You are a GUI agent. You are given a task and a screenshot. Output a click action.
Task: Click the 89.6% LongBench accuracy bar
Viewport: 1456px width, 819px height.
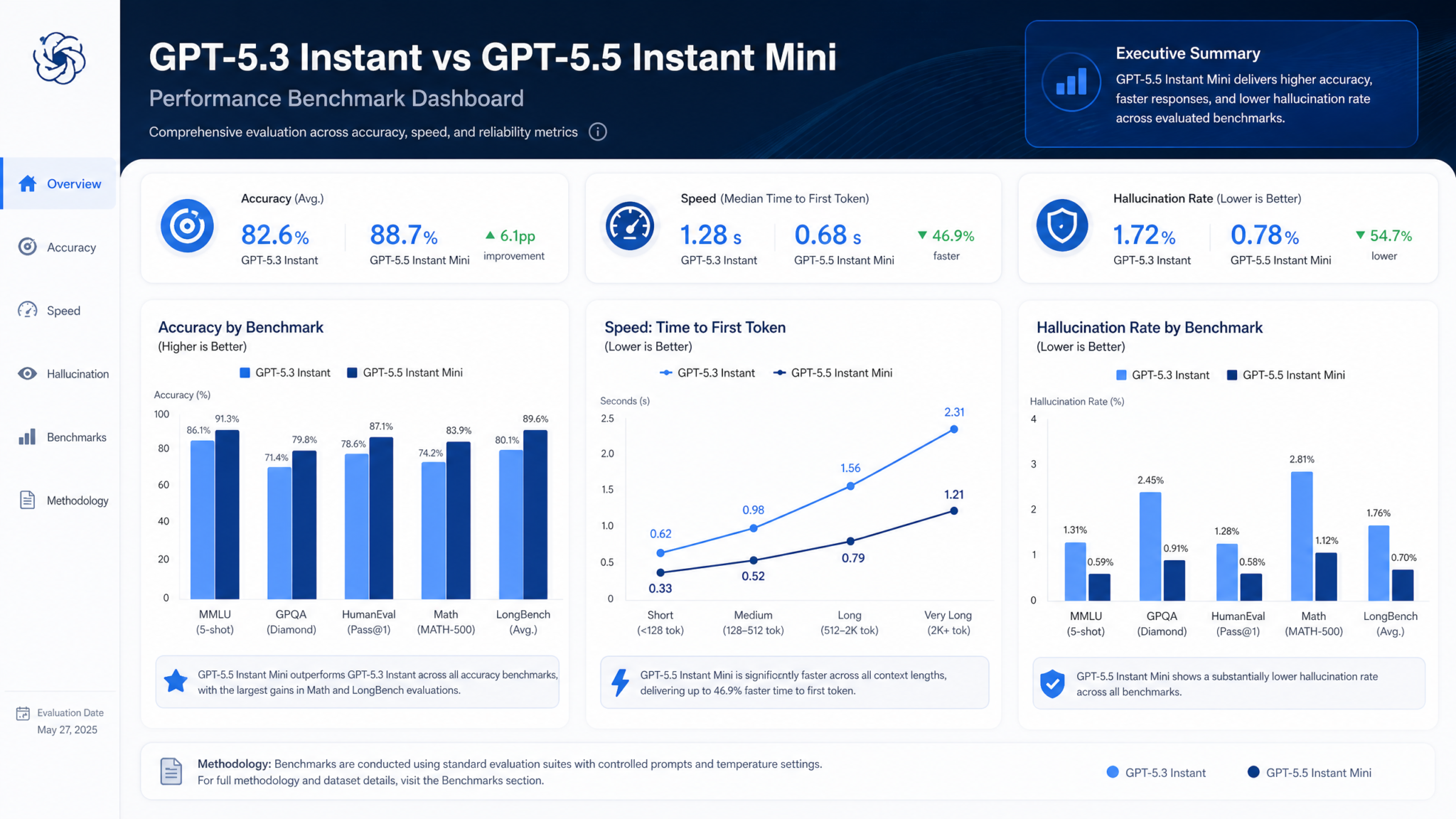click(535, 515)
